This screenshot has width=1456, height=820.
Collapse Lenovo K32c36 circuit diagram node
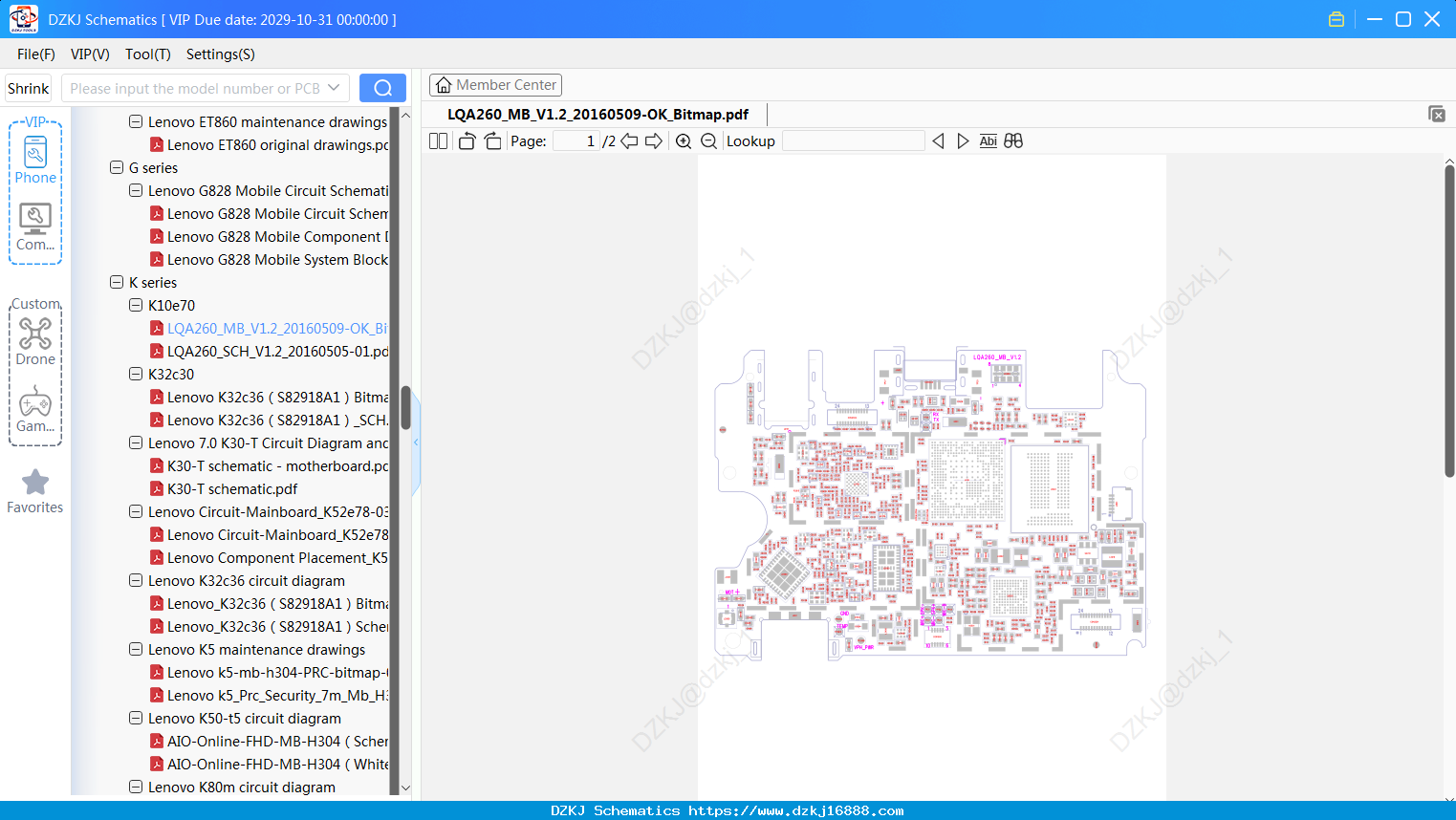(x=136, y=580)
